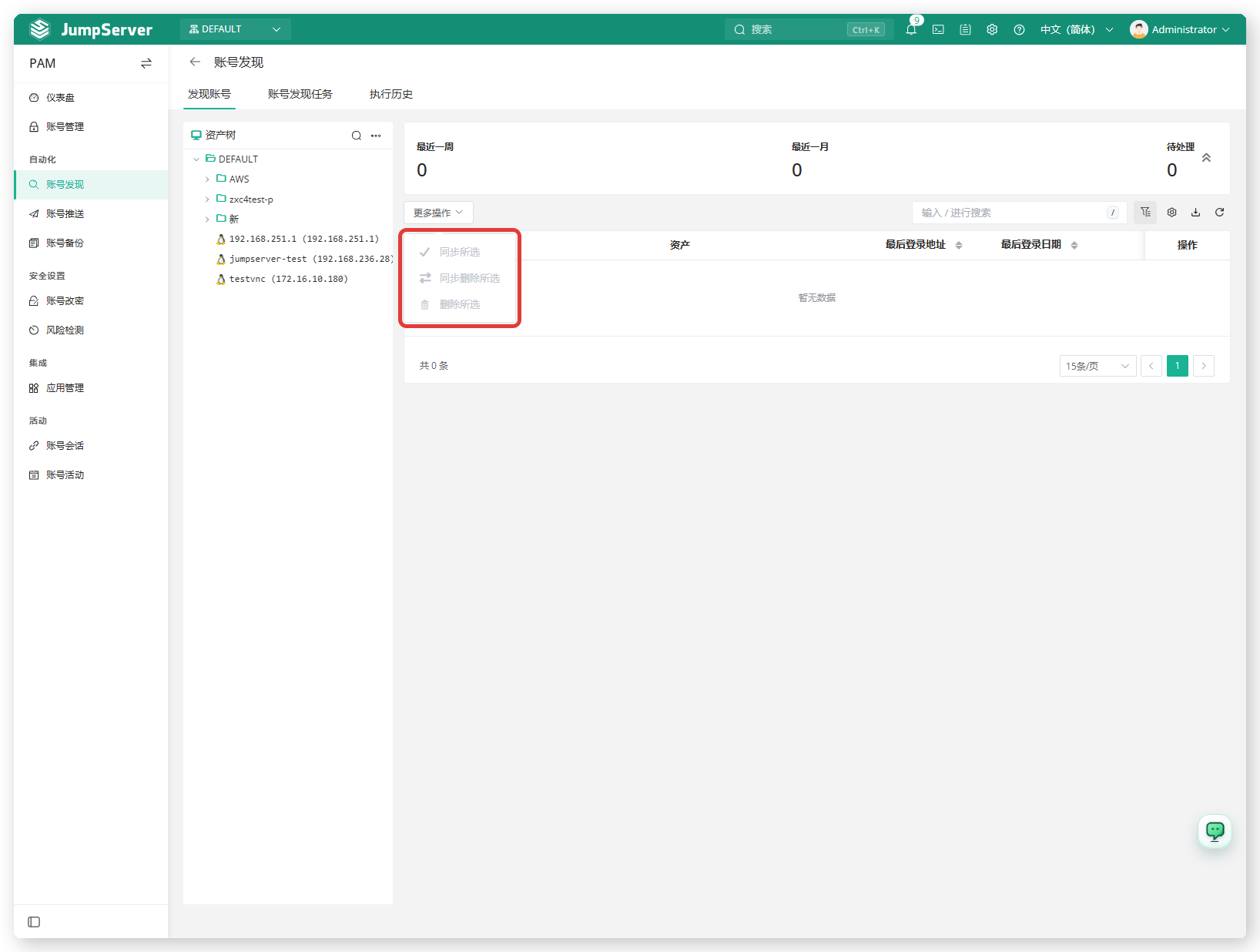Open 账号推送 in the sidebar
The width and height of the screenshot is (1260, 952).
[91, 214]
